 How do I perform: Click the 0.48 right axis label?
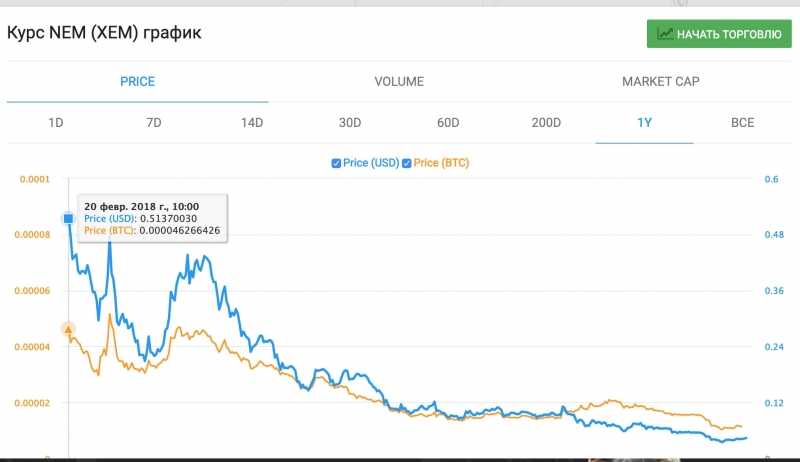click(x=774, y=235)
